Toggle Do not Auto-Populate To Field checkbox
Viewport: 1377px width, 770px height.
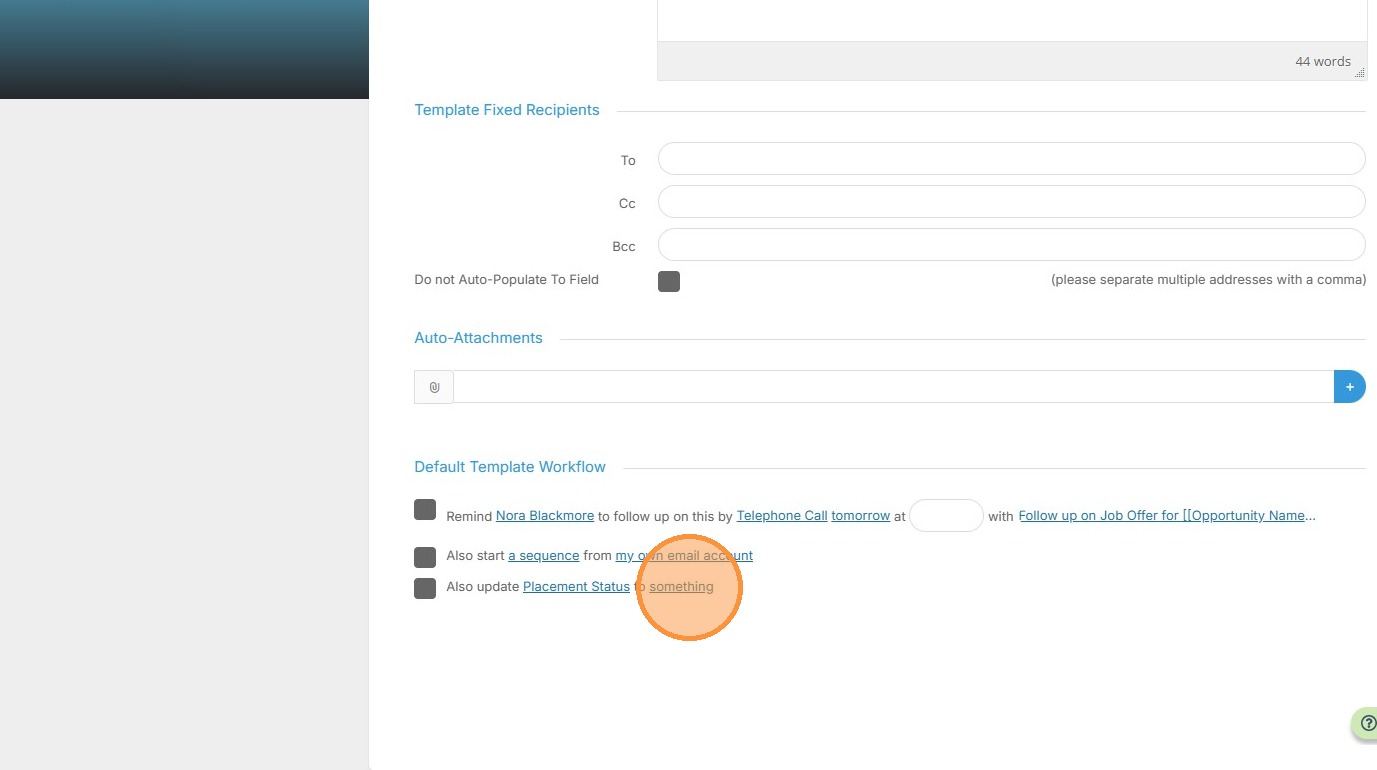pos(669,281)
